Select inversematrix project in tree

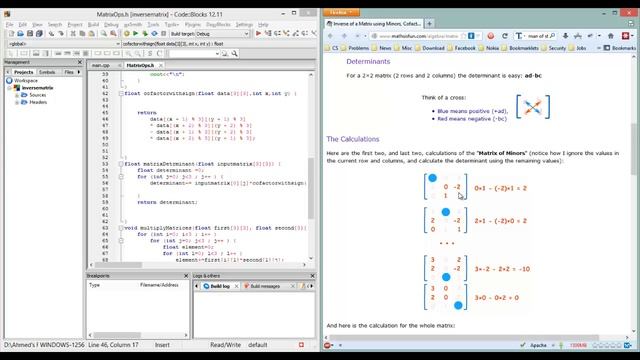click(37, 88)
